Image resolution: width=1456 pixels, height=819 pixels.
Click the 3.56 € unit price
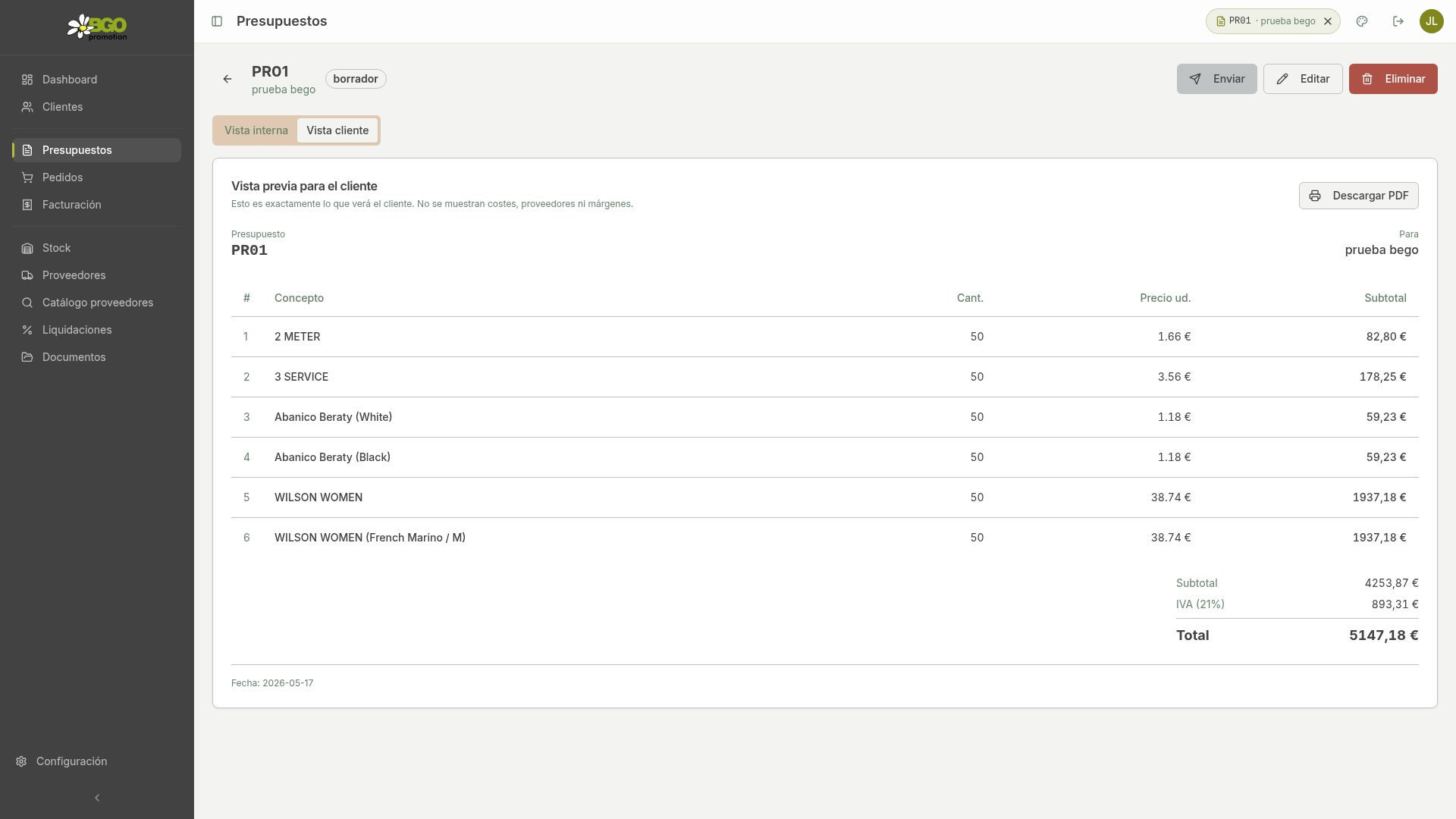click(x=1174, y=377)
